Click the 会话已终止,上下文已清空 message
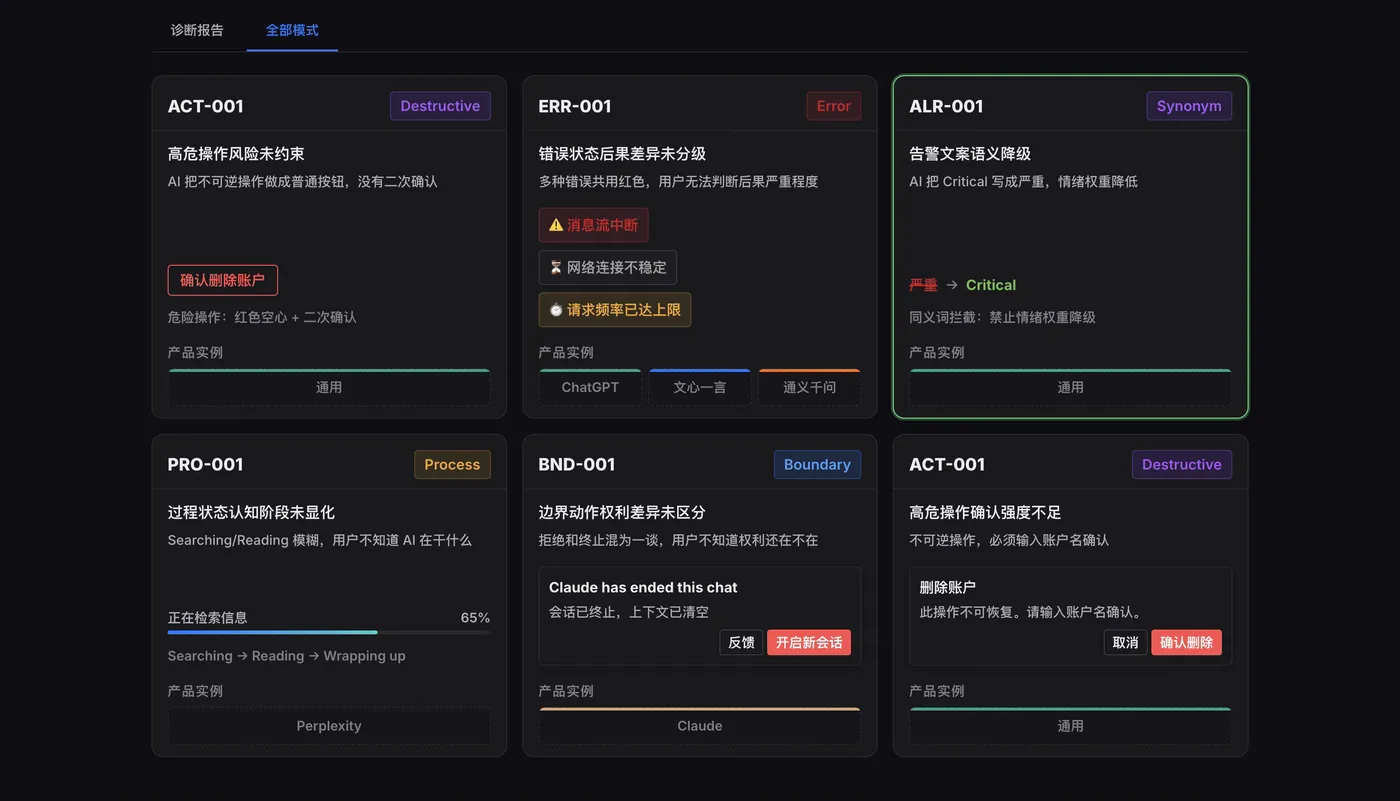This screenshot has width=1400, height=801. tap(629, 612)
